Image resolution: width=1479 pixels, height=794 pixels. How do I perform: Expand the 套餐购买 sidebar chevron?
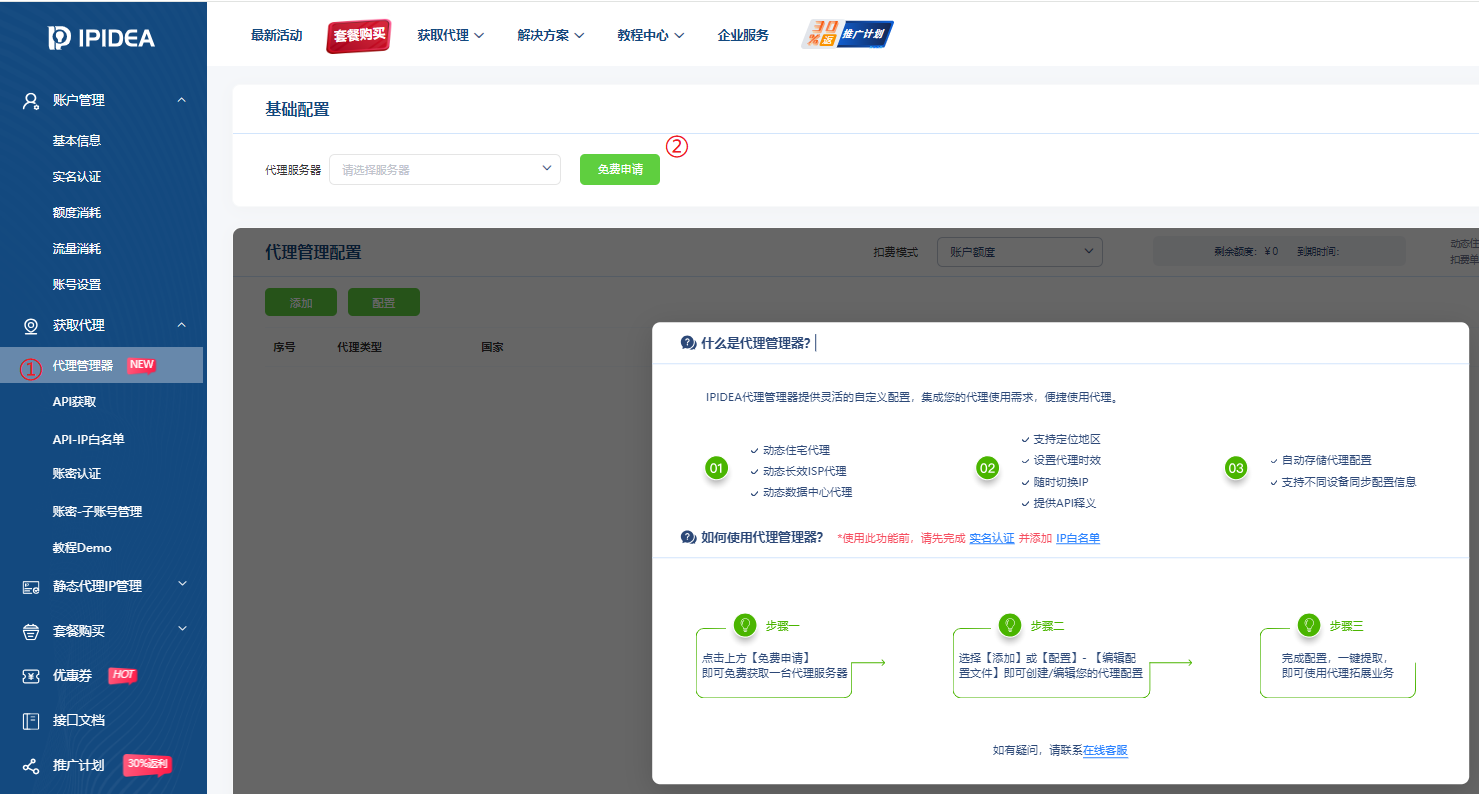click(181, 629)
